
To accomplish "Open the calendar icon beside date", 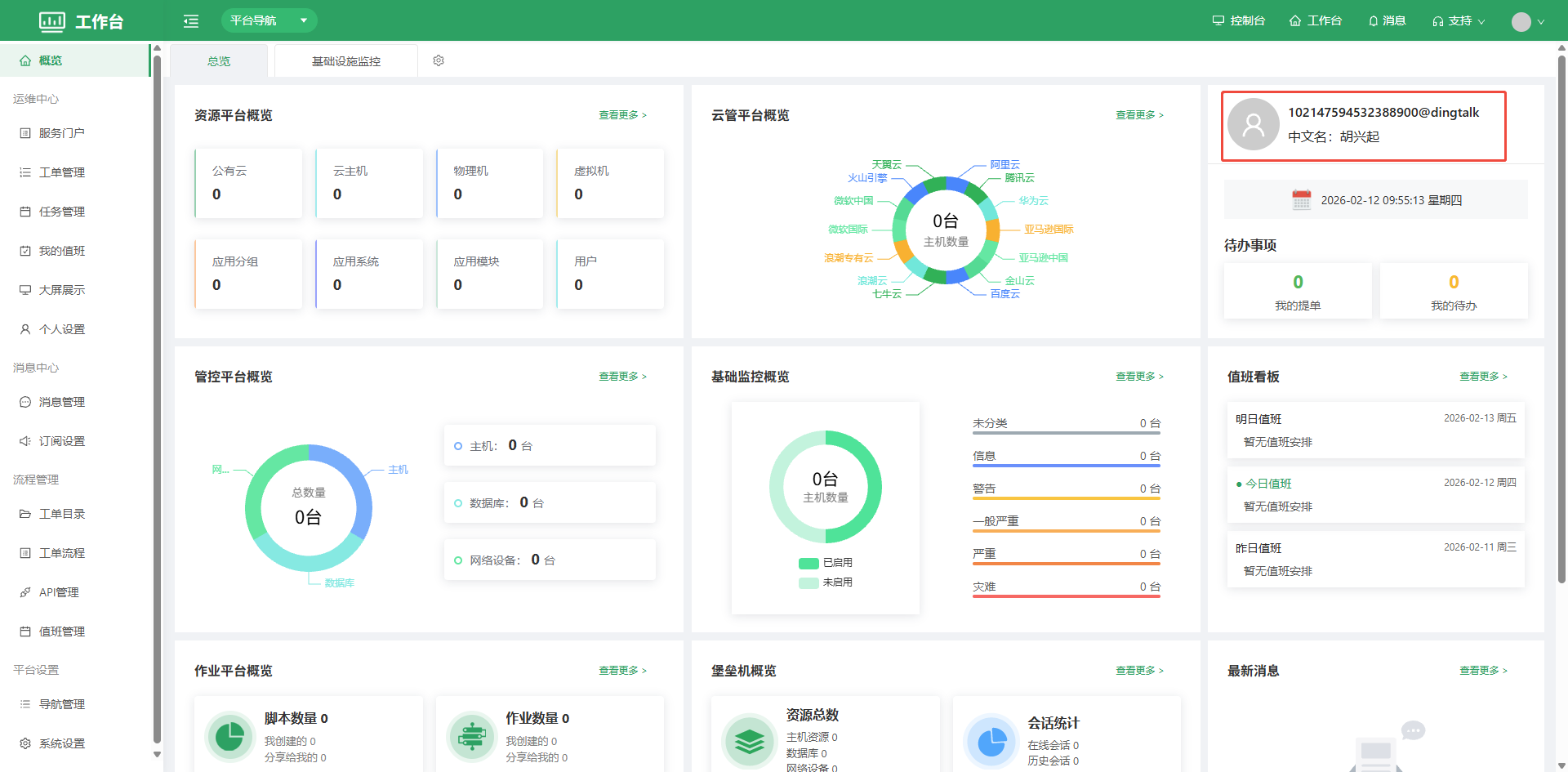I will click(1301, 200).
